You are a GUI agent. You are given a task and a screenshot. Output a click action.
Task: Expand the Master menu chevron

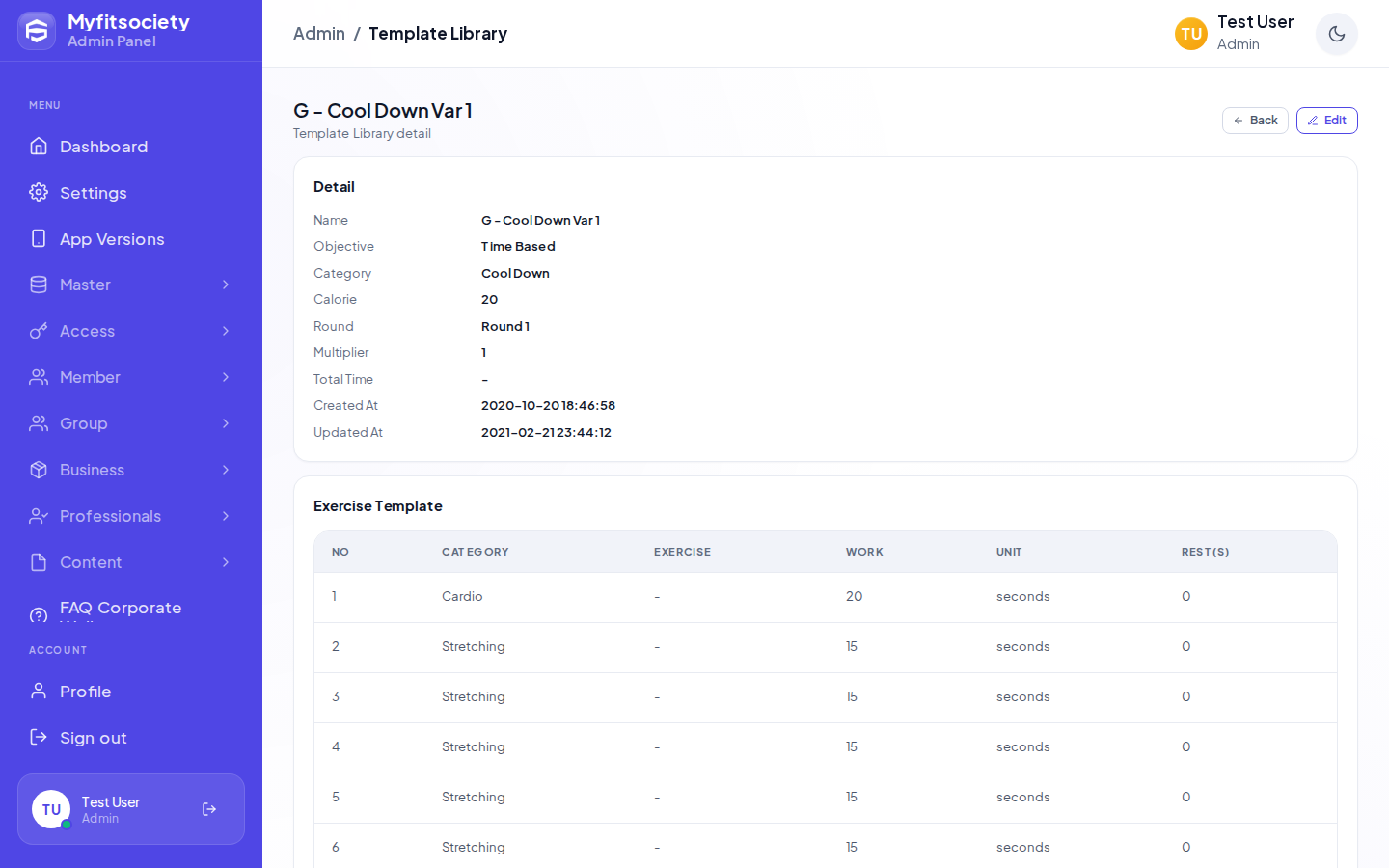pos(226,285)
